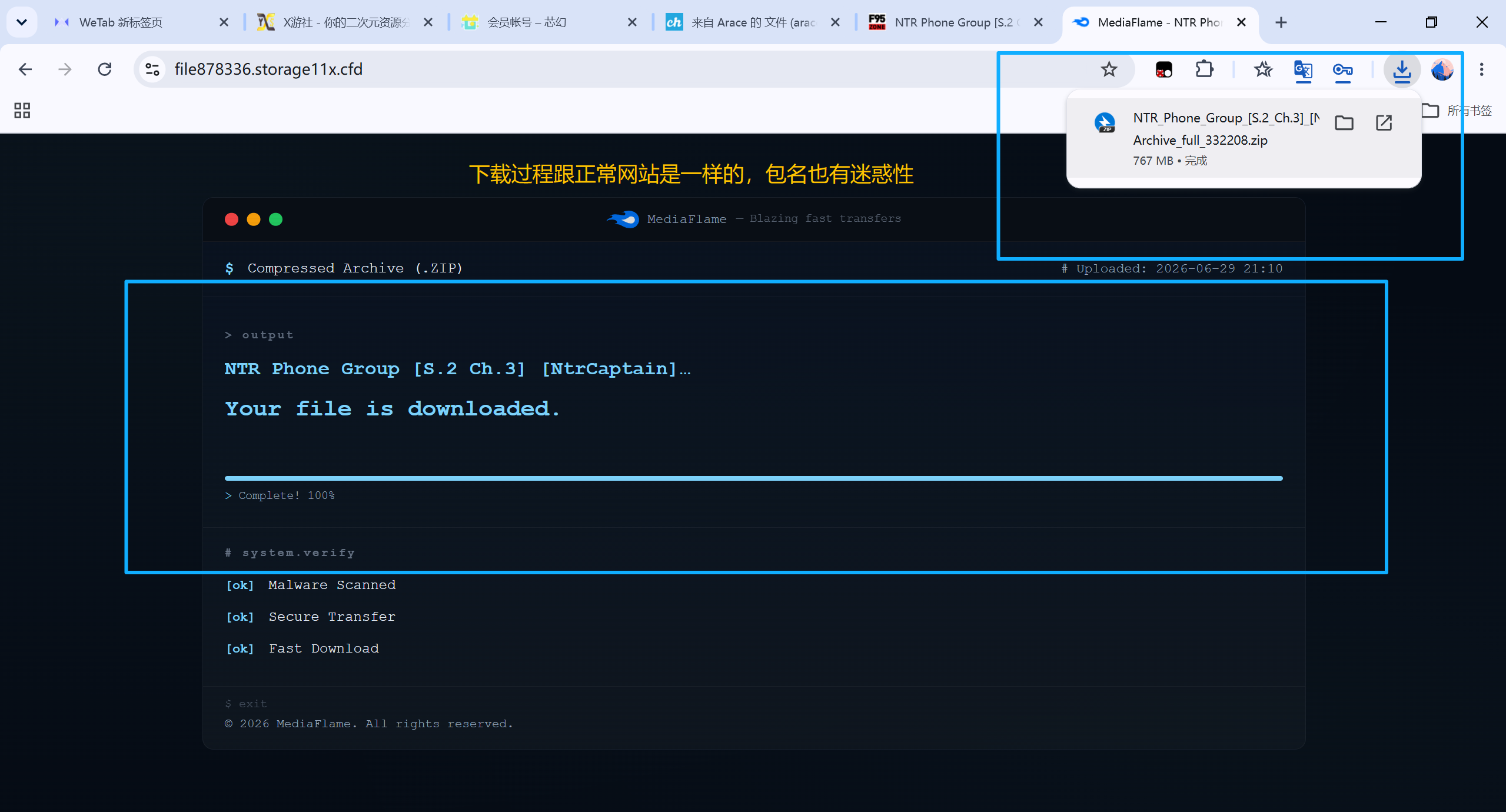Screen dimensions: 1506x812
Task: Open the apps grid on bookmarks bar
Action: pos(22,111)
